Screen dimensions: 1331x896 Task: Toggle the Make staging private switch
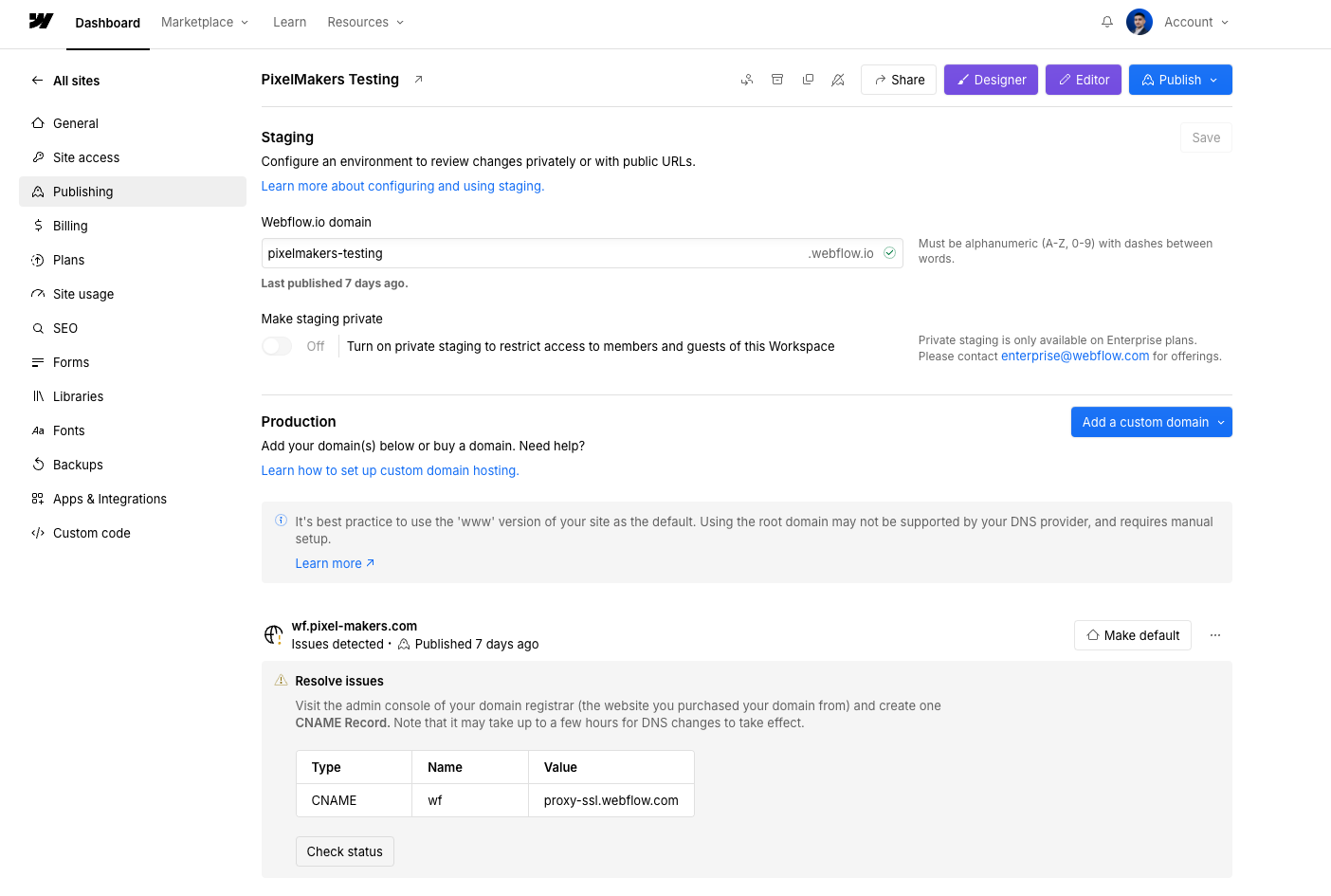[277, 346]
